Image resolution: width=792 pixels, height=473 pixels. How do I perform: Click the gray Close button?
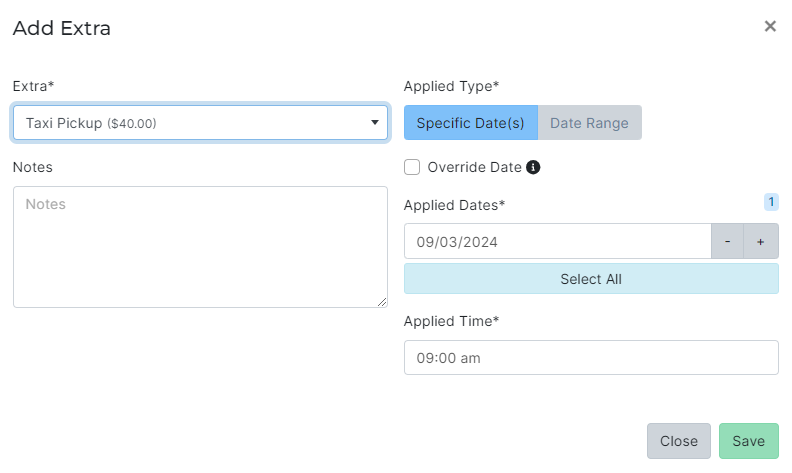pyautogui.click(x=679, y=441)
